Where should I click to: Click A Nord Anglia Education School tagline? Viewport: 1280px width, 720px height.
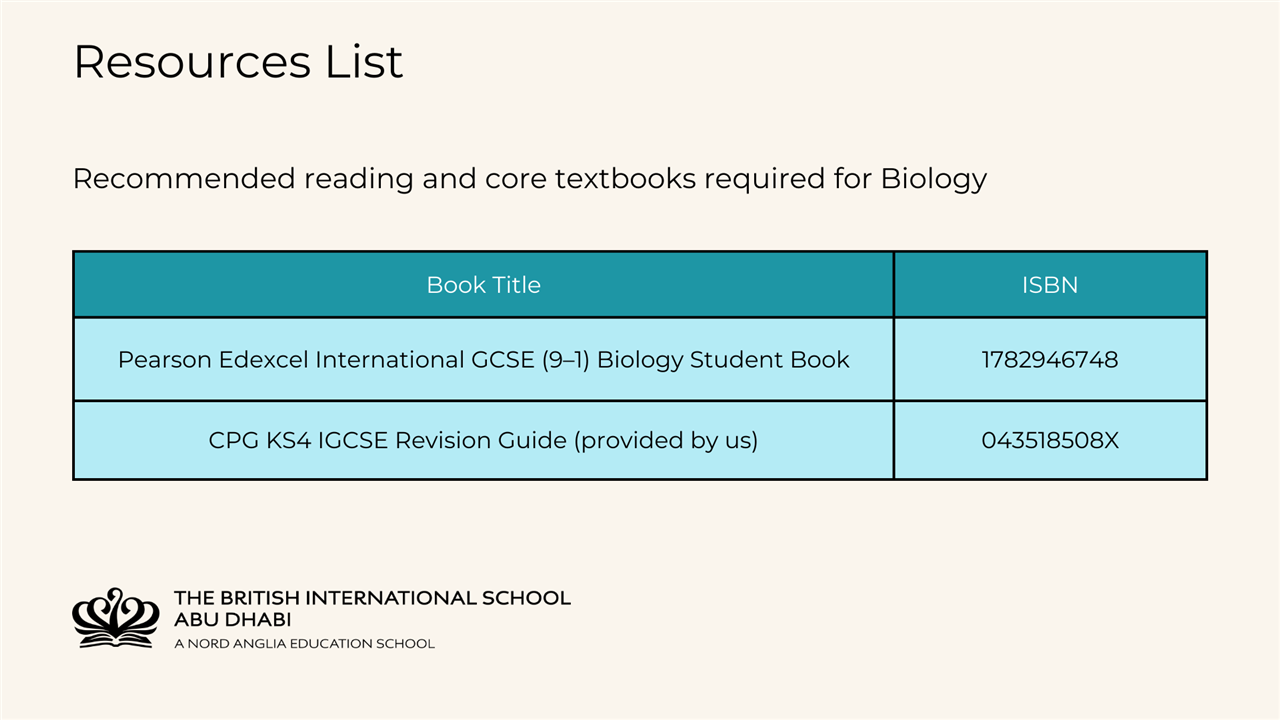tap(304, 644)
